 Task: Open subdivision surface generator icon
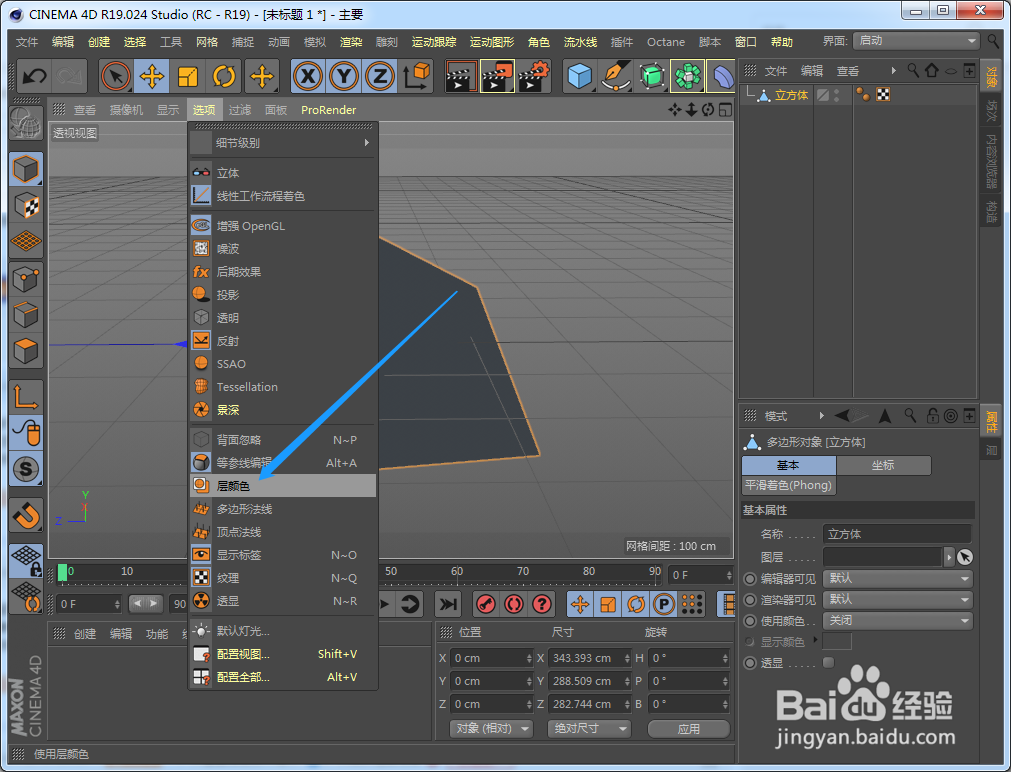click(652, 76)
